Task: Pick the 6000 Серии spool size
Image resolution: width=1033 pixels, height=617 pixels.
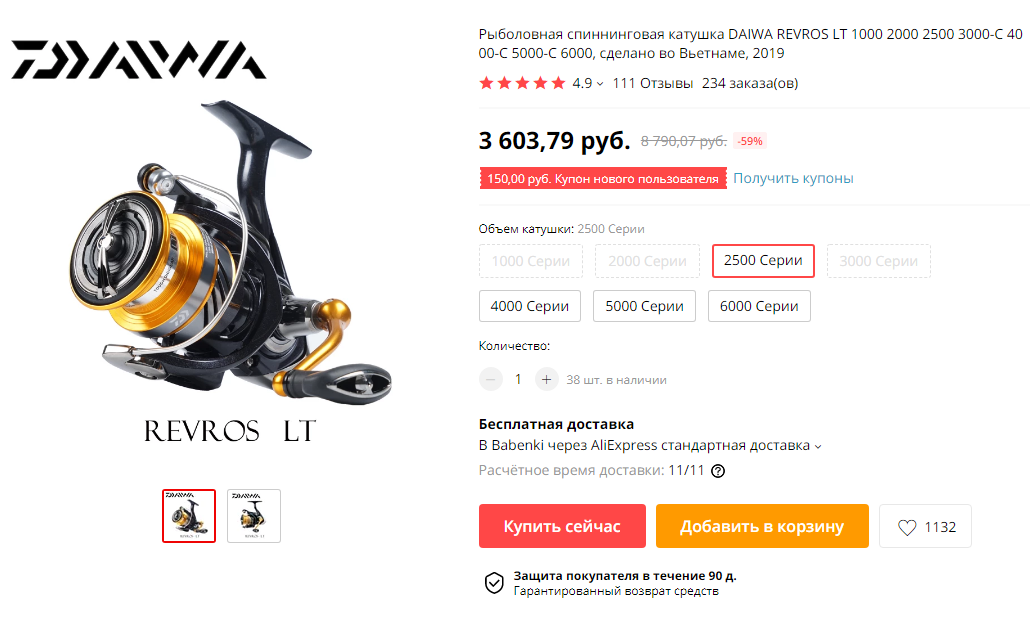Action: click(759, 306)
